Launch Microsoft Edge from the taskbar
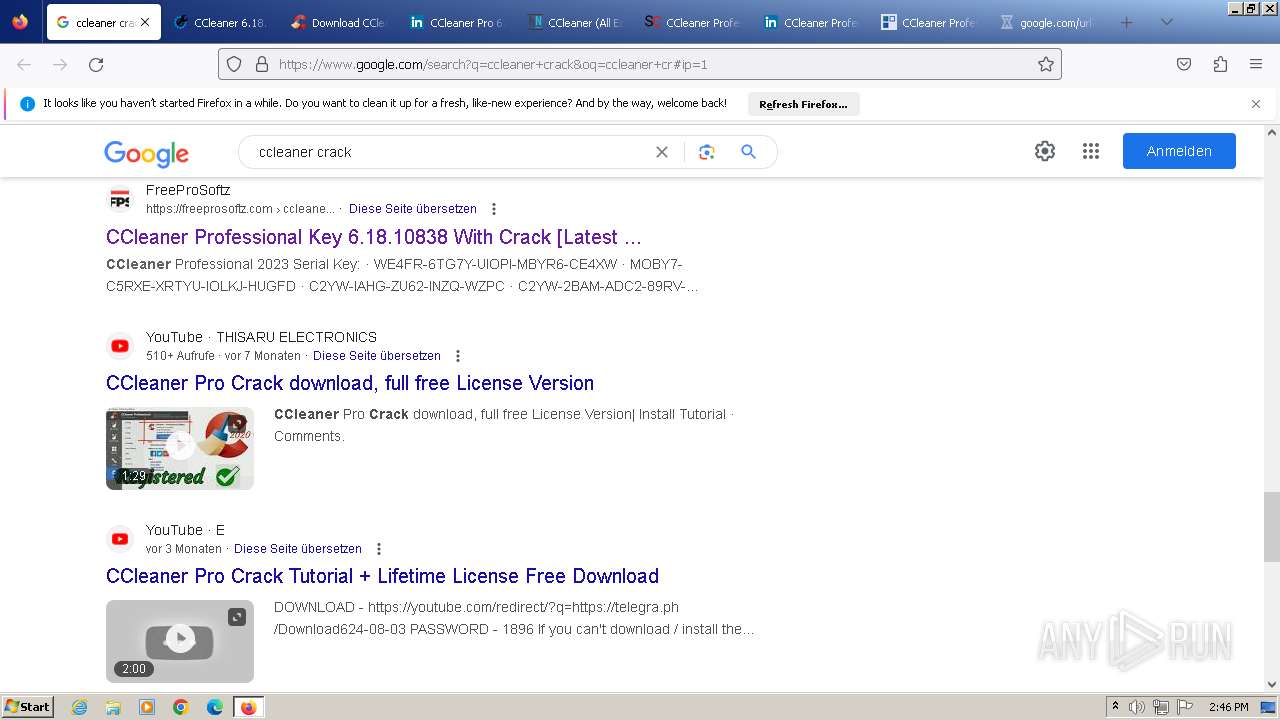Screen dimensions: 1280x720 pos(215,707)
